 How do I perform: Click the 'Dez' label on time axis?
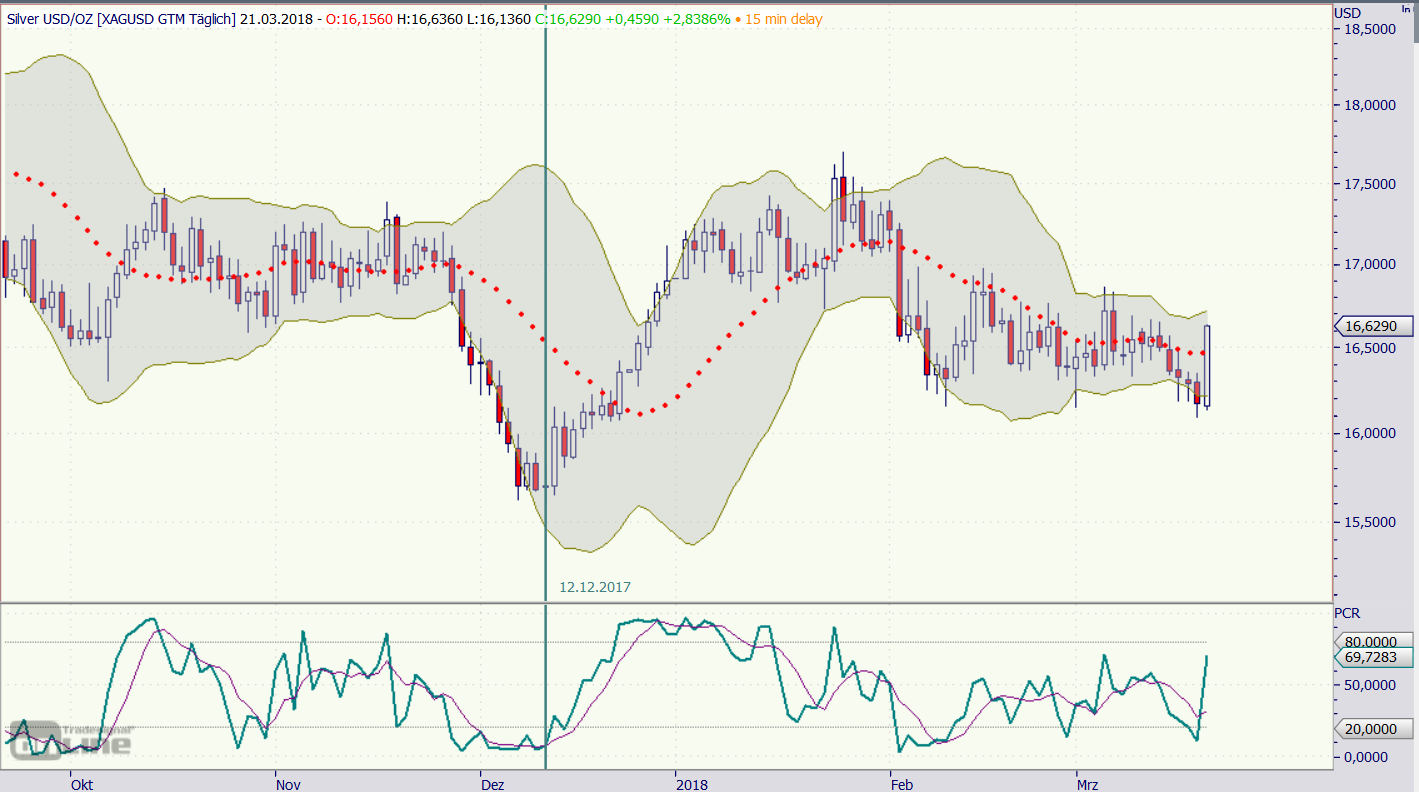(x=492, y=784)
